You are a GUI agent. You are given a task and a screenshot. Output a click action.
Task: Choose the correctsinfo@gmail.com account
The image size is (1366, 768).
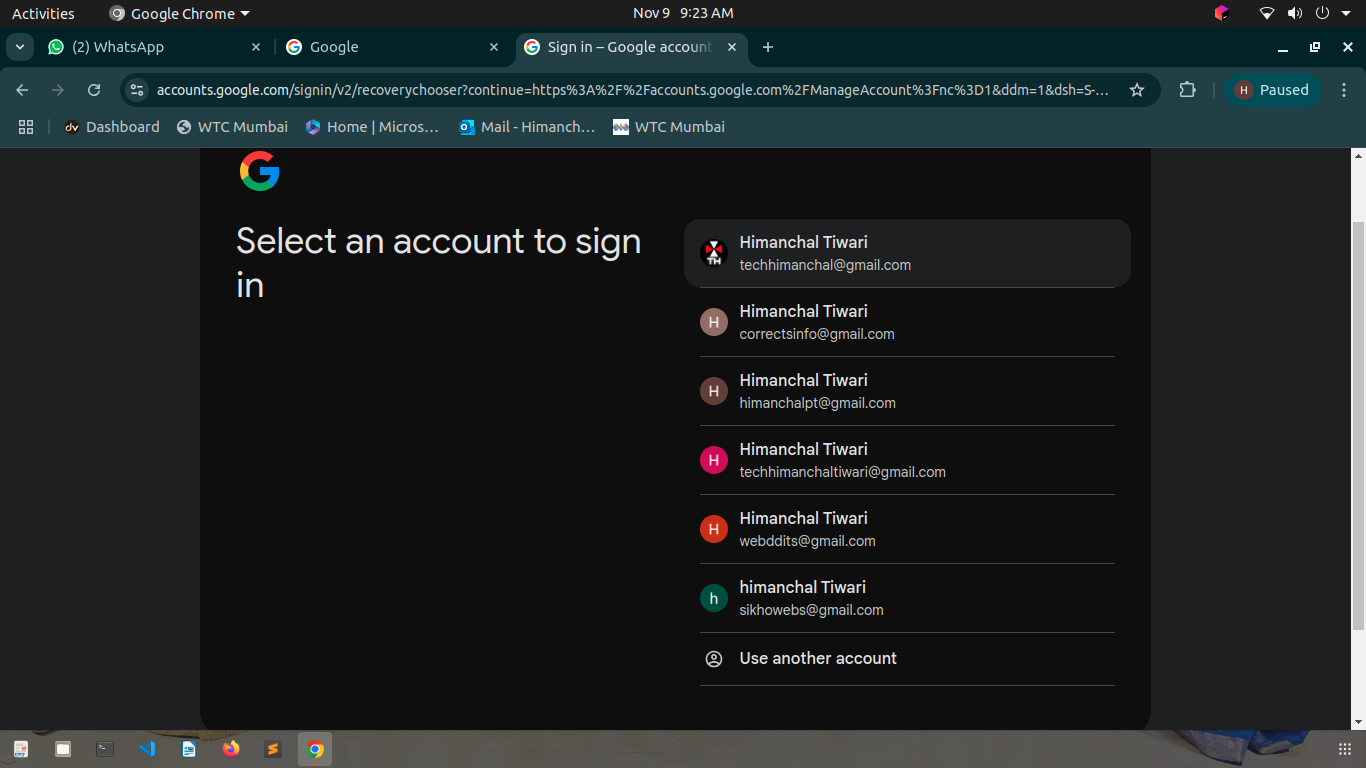(907, 322)
